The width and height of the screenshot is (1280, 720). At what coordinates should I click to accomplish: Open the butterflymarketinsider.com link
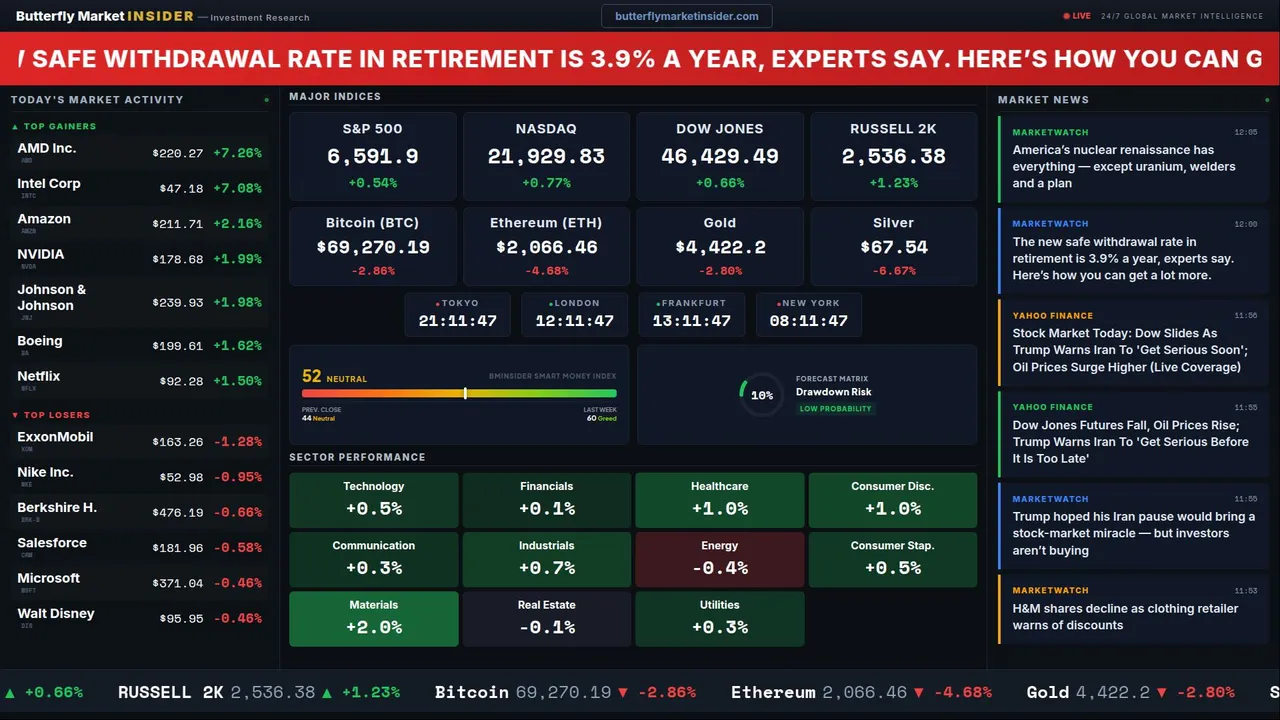click(686, 16)
